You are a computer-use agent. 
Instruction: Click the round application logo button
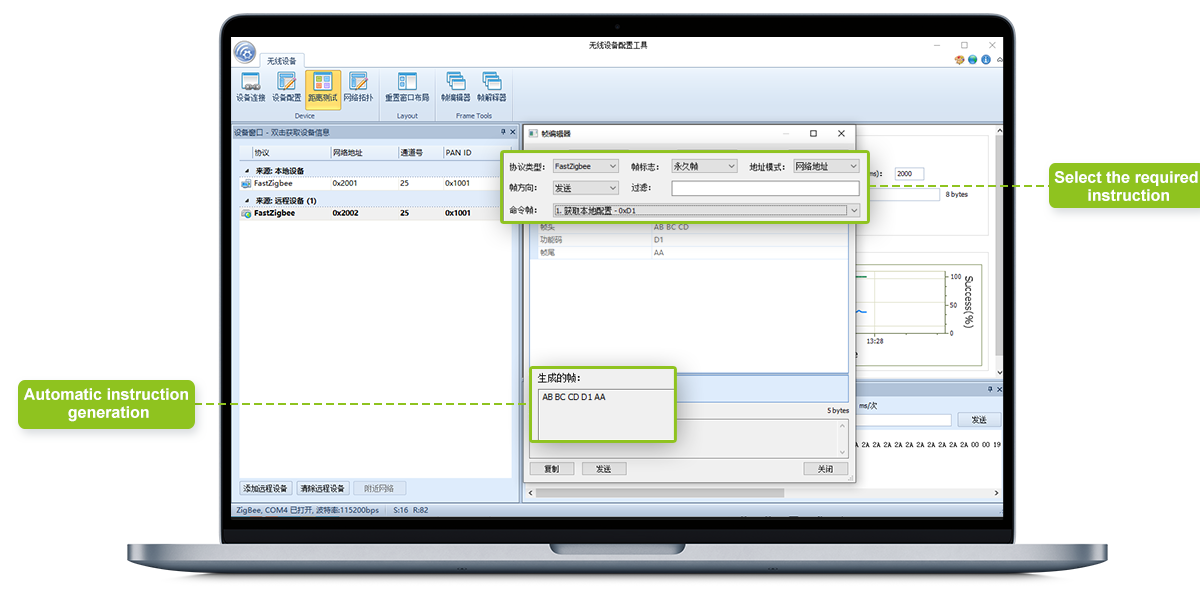(245, 52)
